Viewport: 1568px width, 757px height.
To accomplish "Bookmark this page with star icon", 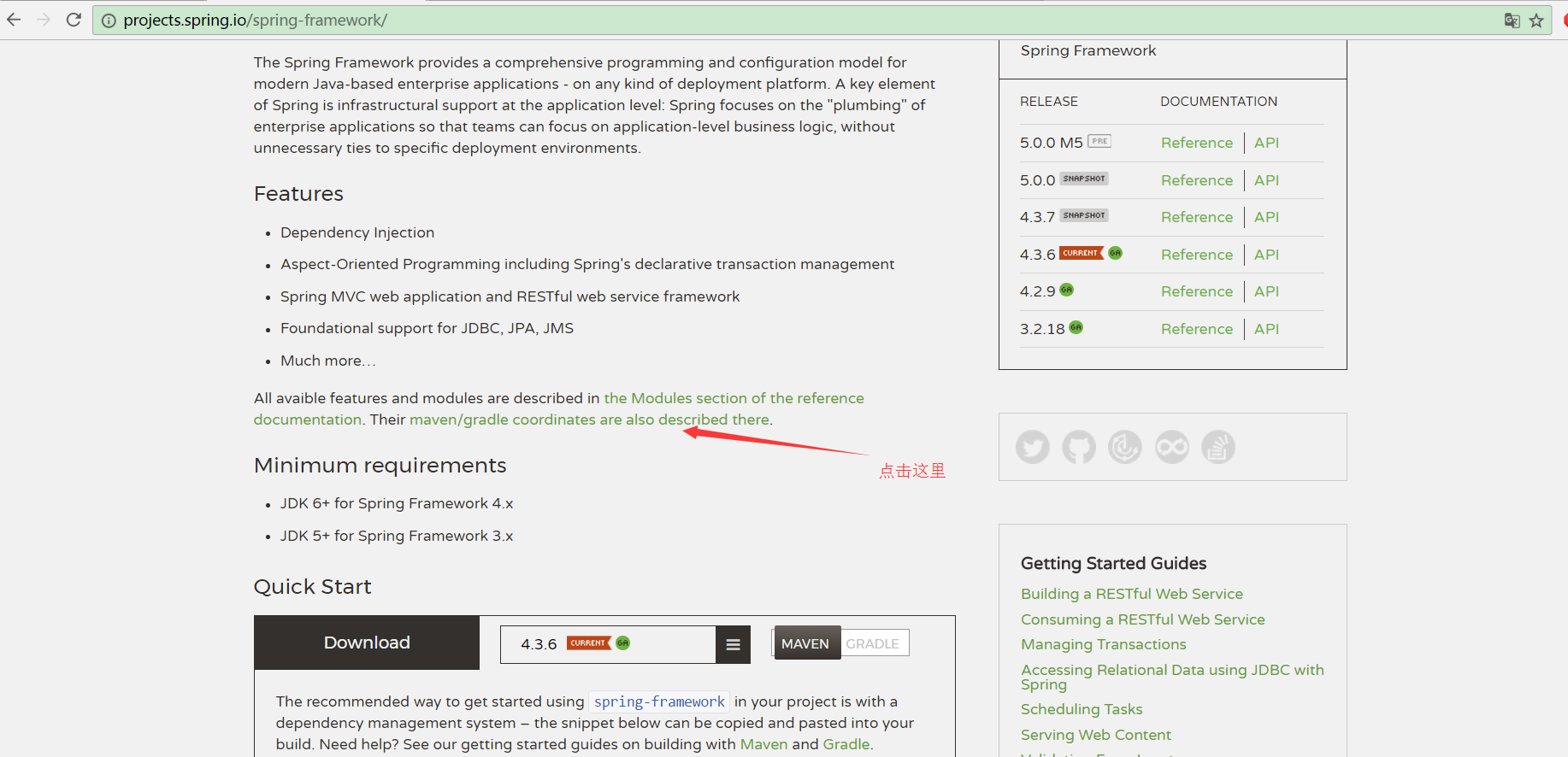I will click(x=1536, y=21).
